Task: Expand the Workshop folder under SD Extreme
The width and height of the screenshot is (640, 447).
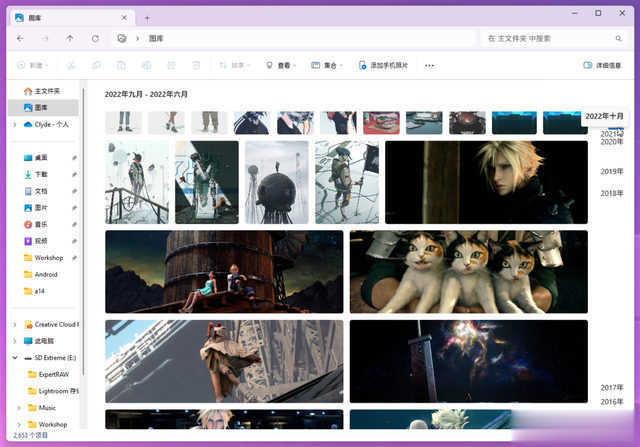Action: point(19,425)
